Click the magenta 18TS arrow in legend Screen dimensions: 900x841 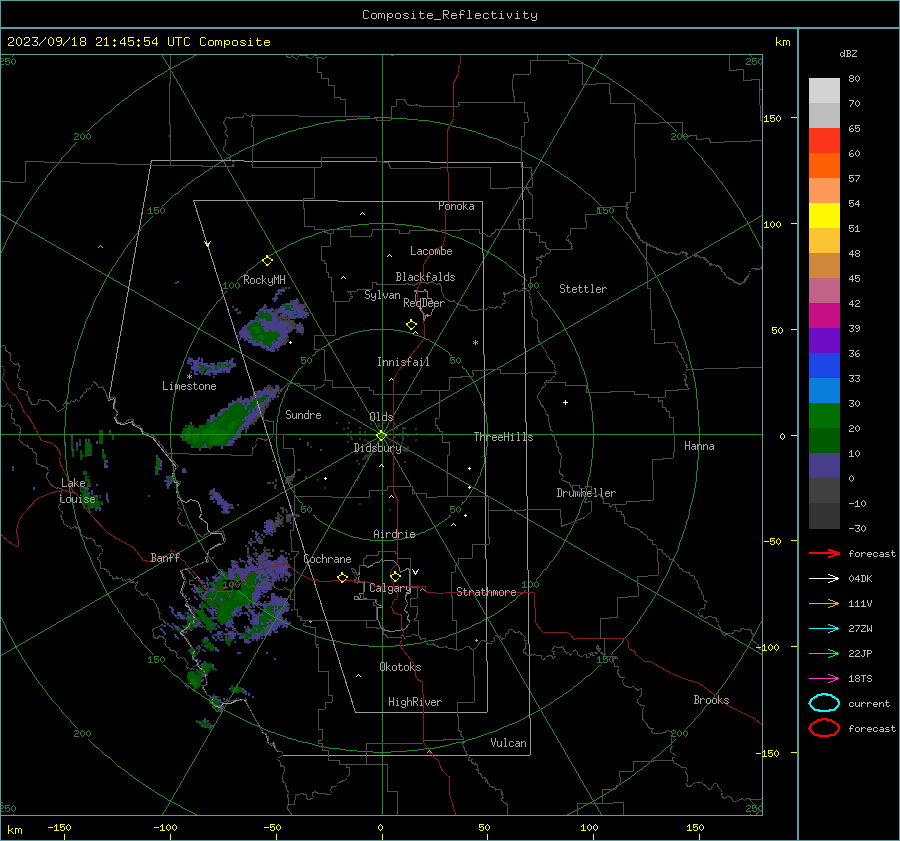tap(824, 679)
